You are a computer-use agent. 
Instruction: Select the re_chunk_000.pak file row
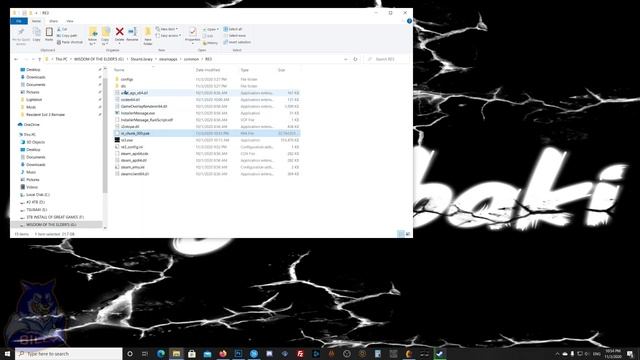(x=206, y=133)
